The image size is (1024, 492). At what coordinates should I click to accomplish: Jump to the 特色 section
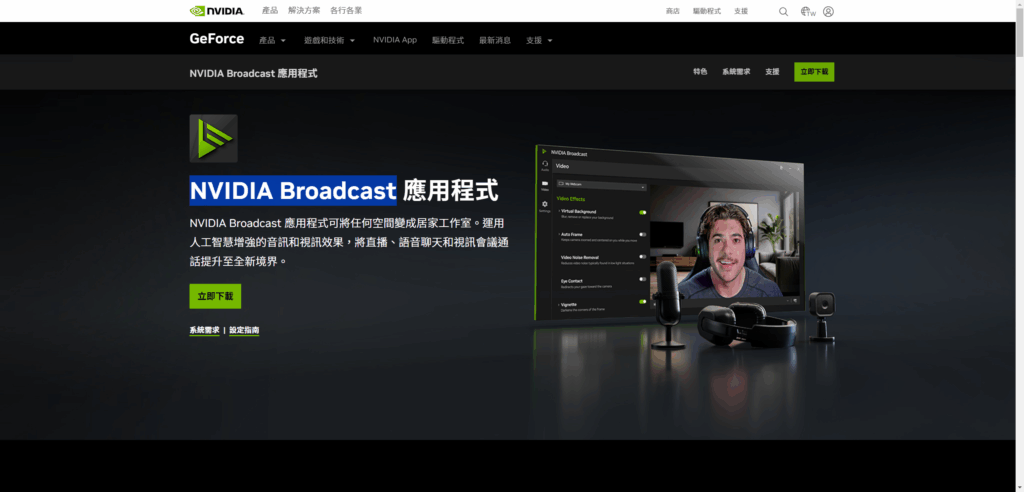pos(700,72)
